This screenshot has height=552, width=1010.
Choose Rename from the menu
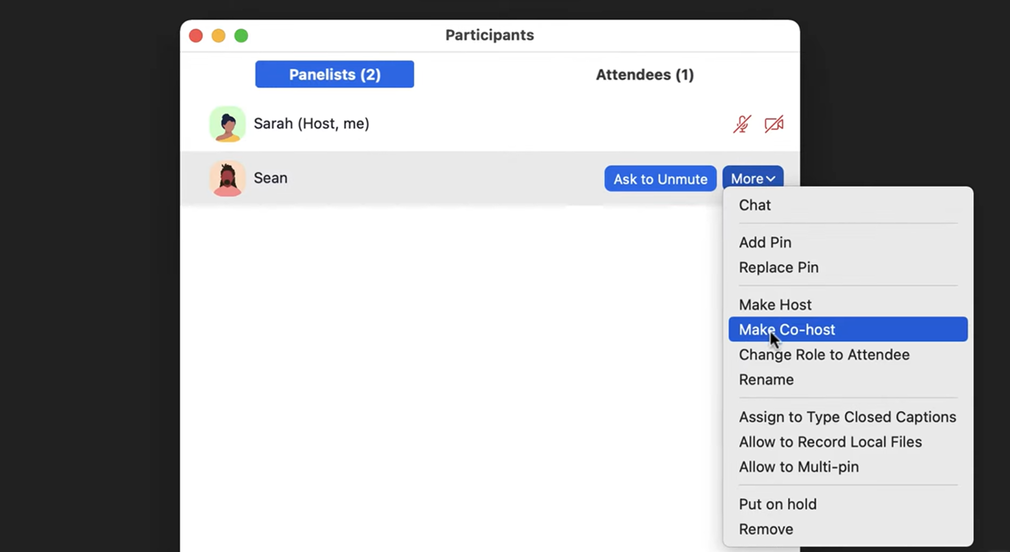[x=766, y=379]
